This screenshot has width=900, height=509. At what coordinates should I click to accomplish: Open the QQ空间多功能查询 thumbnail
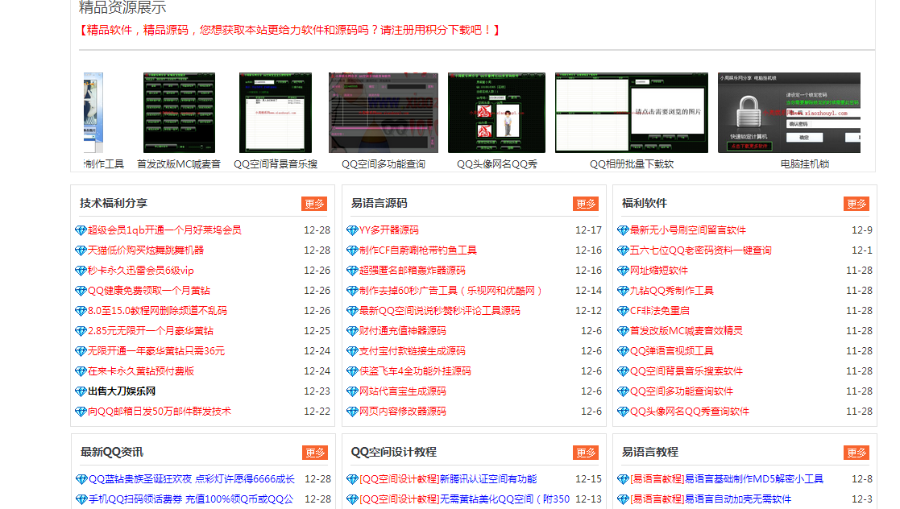(x=383, y=112)
